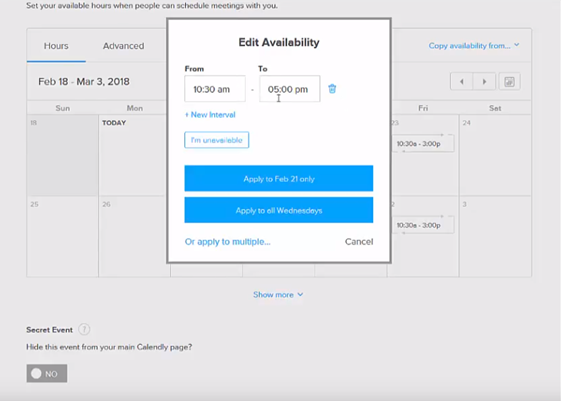Add a New Interval
This screenshot has height=401, width=562.
tap(210, 115)
